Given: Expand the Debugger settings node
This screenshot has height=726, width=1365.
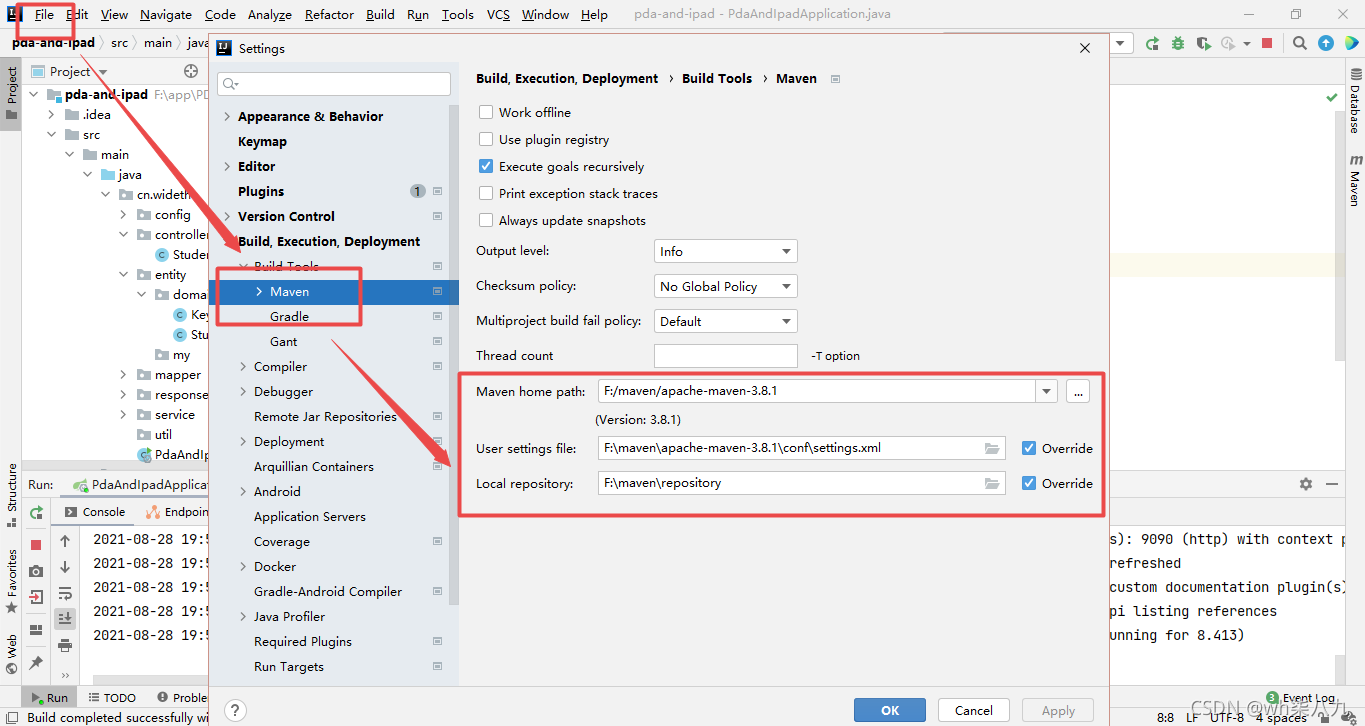Looking at the screenshot, I should click(243, 392).
